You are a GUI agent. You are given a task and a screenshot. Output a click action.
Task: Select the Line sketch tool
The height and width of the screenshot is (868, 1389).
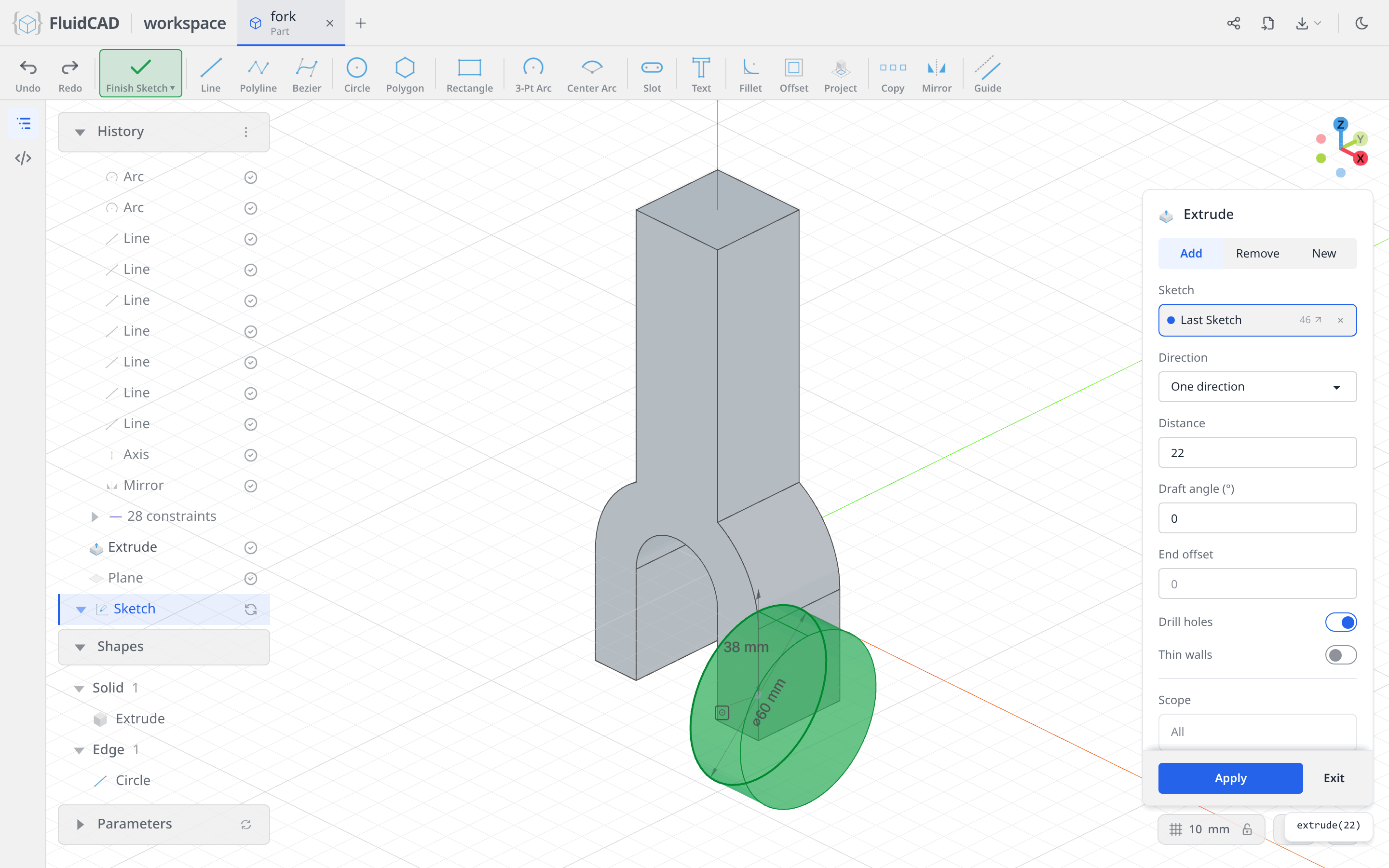click(x=211, y=75)
